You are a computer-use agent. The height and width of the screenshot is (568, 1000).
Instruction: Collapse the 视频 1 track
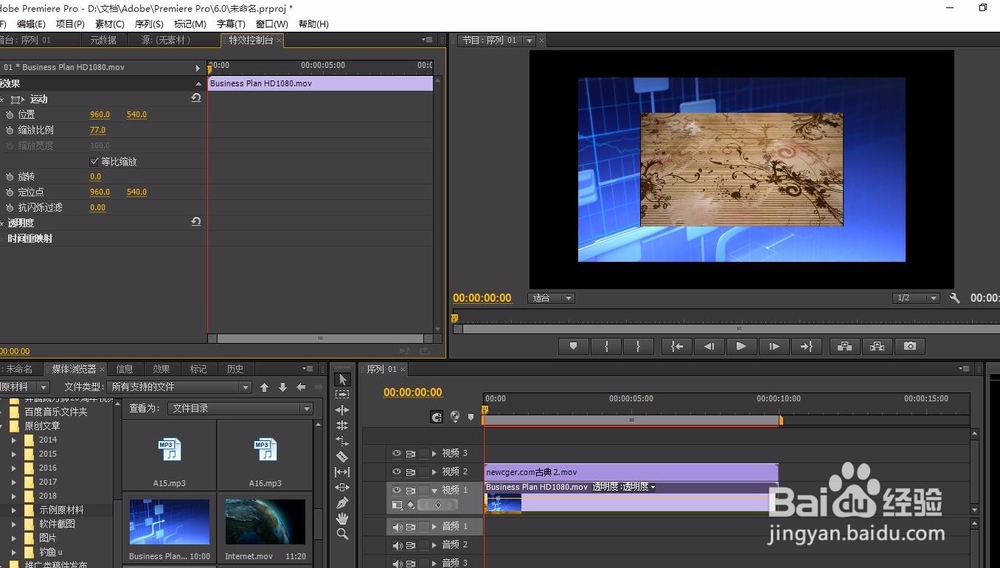coord(434,490)
